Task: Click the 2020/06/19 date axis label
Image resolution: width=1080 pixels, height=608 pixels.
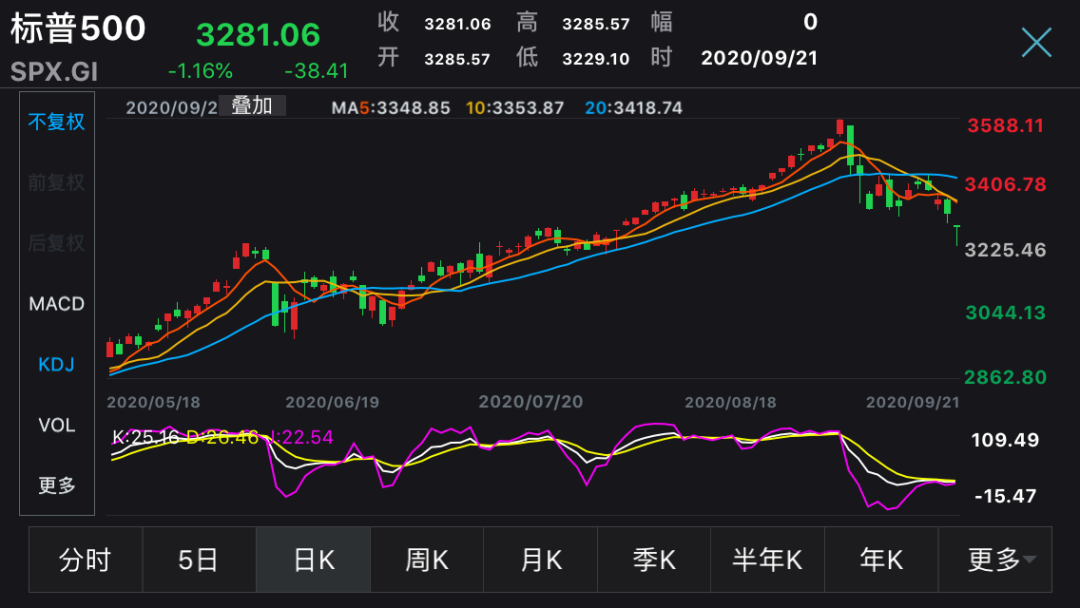Action: pyautogui.click(x=333, y=402)
